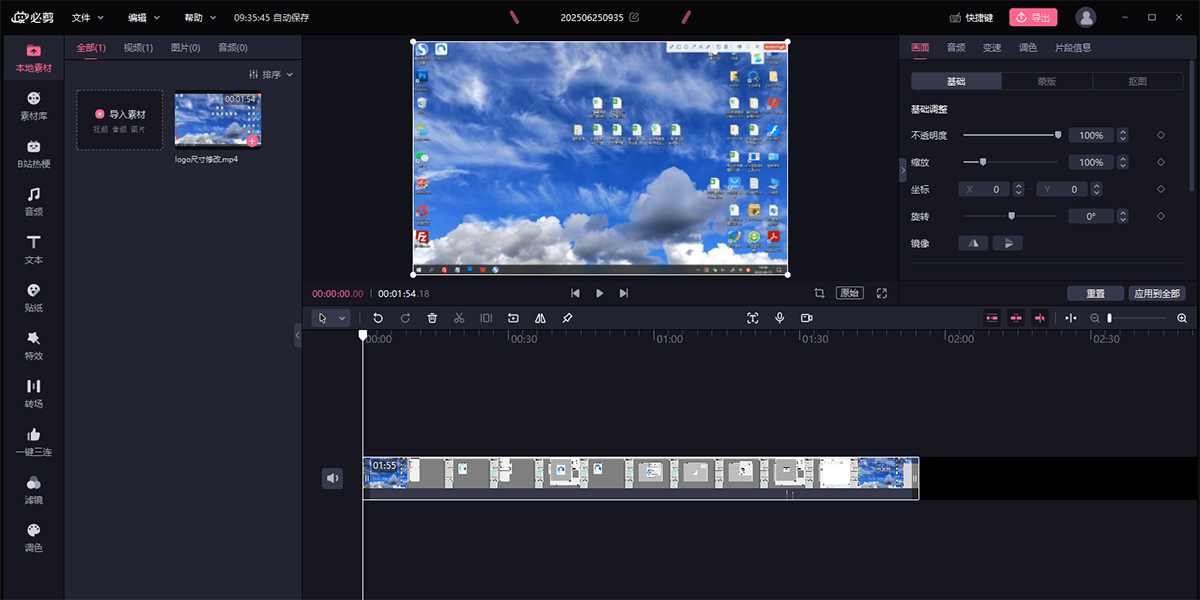1200x600 pixels.
Task: Expand the cursor selection tool dropdown
Action: click(x=343, y=318)
